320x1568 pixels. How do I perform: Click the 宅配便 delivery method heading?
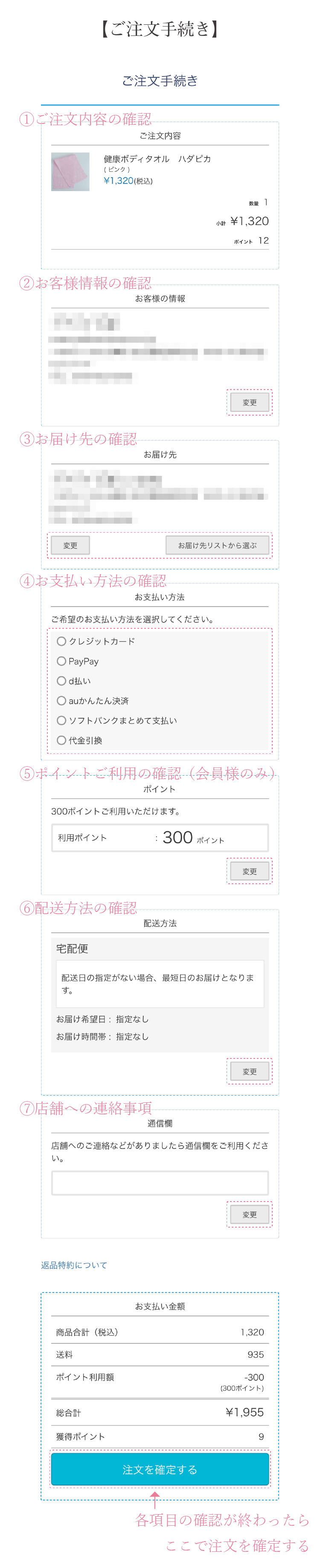(x=73, y=948)
